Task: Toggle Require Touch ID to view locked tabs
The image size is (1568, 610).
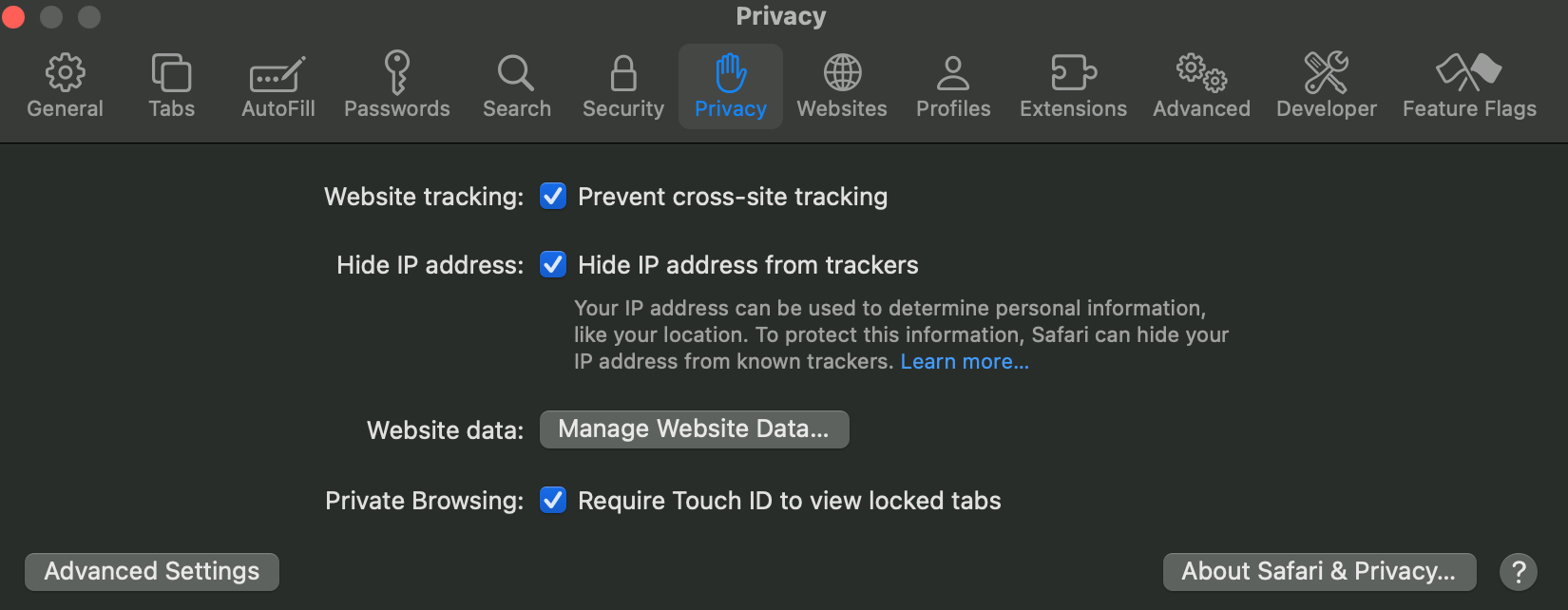Action: [553, 501]
